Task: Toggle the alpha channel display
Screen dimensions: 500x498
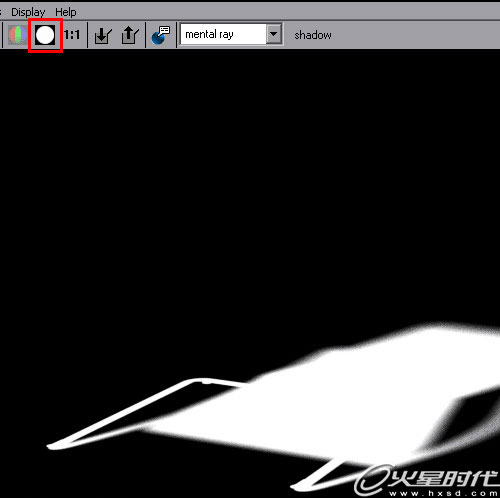Action: [x=45, y=35]
